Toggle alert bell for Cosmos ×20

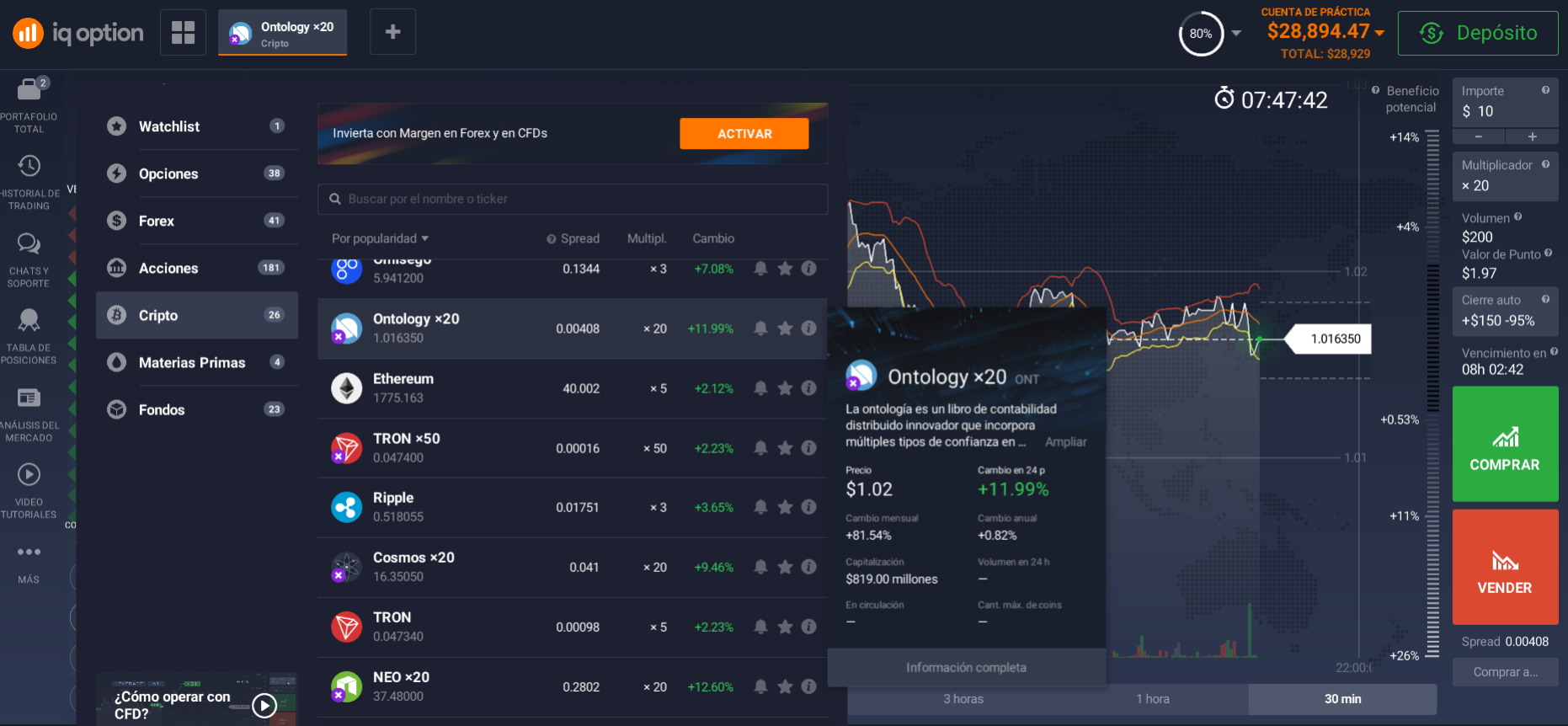(x=760, y=567)
